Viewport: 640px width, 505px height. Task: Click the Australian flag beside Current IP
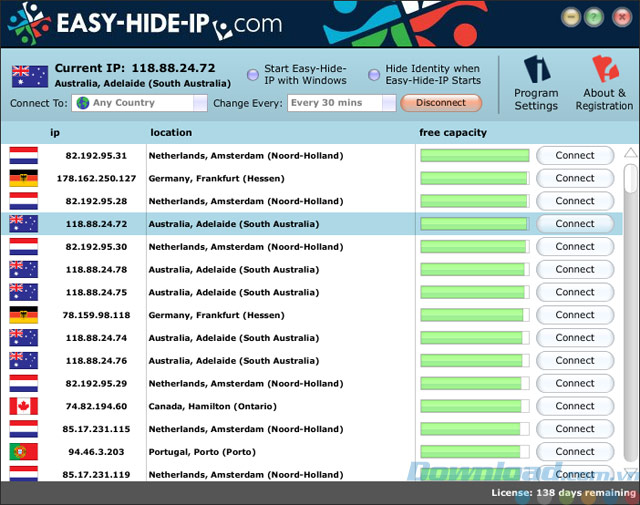point(29,75)
